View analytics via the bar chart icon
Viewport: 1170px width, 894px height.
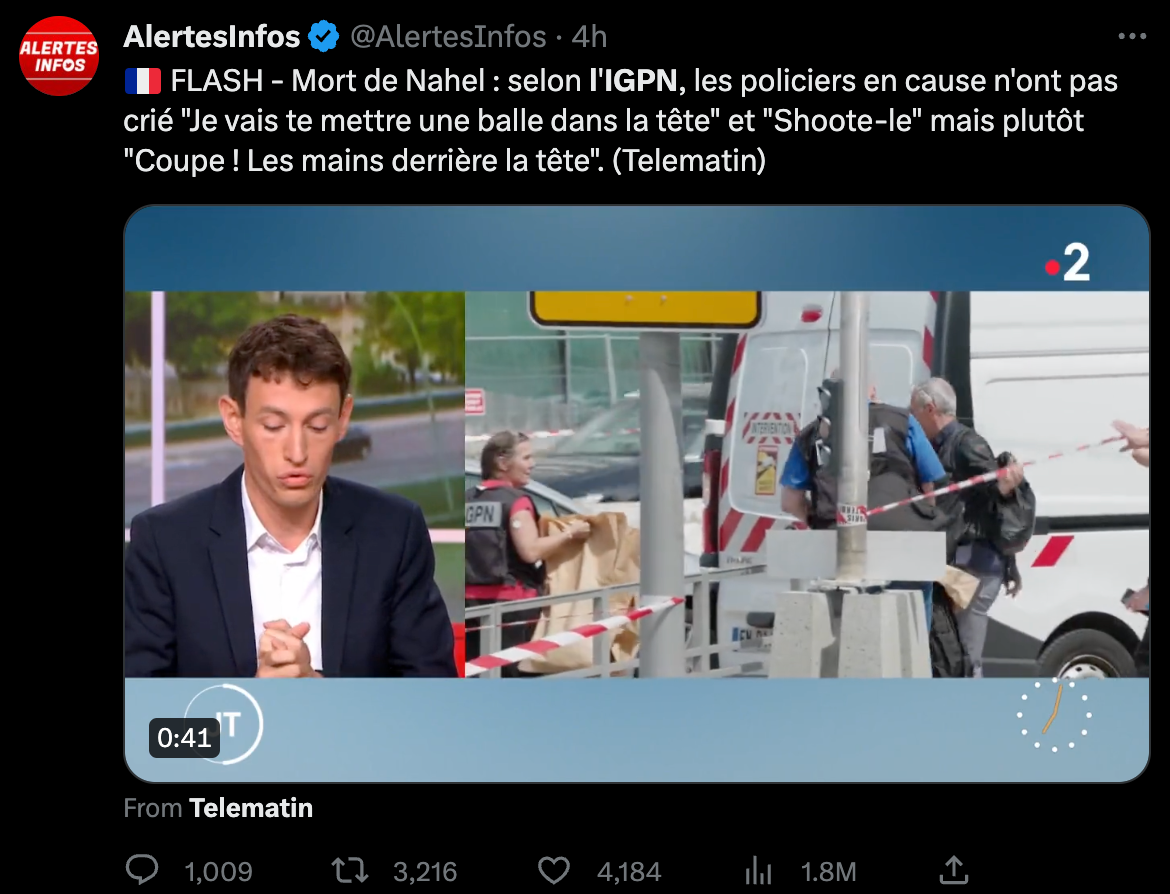click(x=758, y=870)
